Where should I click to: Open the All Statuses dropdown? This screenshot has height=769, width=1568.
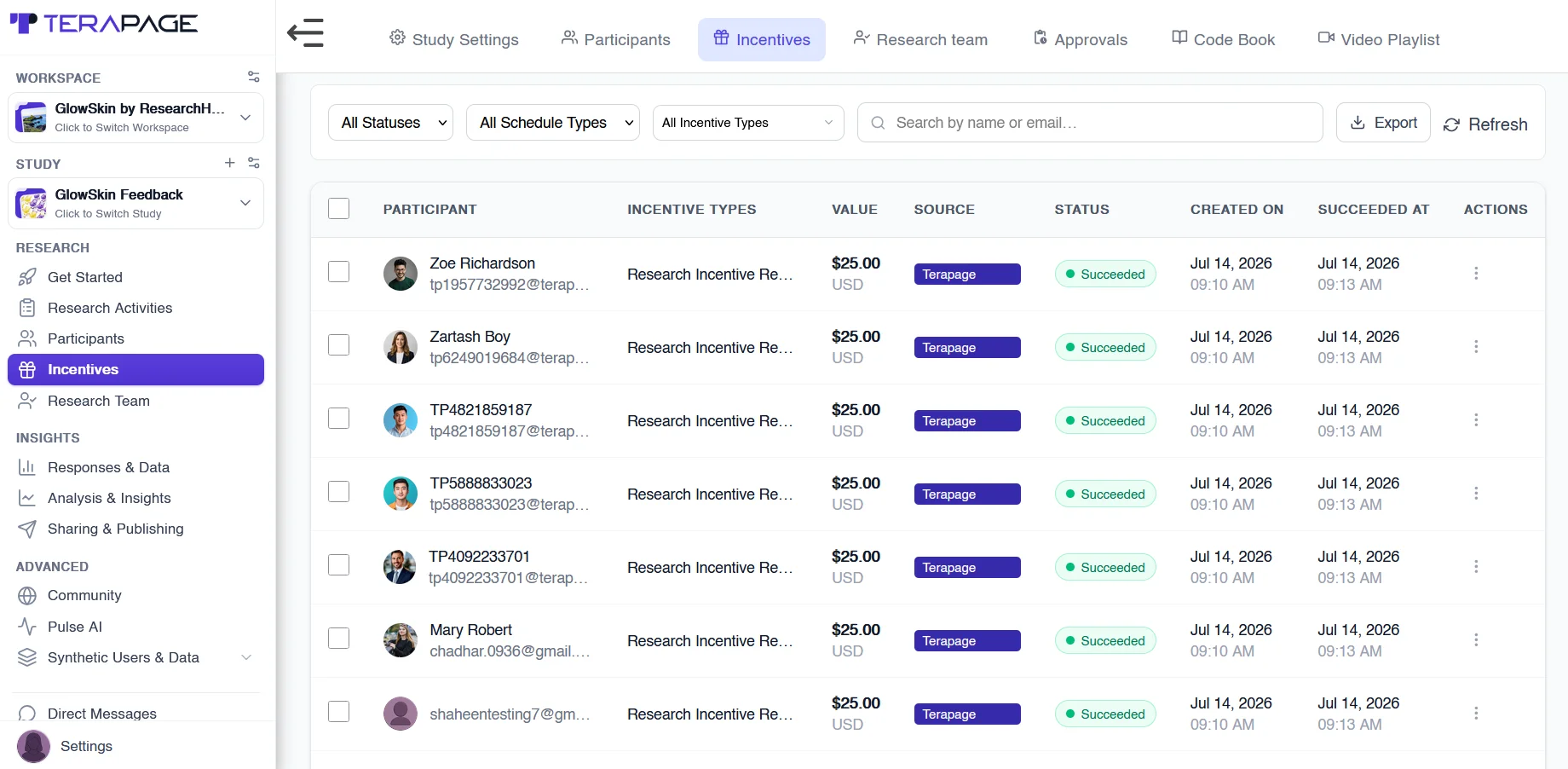pos(390,123)
